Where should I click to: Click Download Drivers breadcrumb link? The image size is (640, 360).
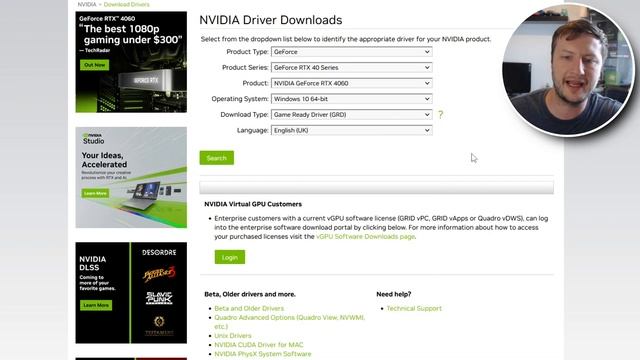point(127,4)
